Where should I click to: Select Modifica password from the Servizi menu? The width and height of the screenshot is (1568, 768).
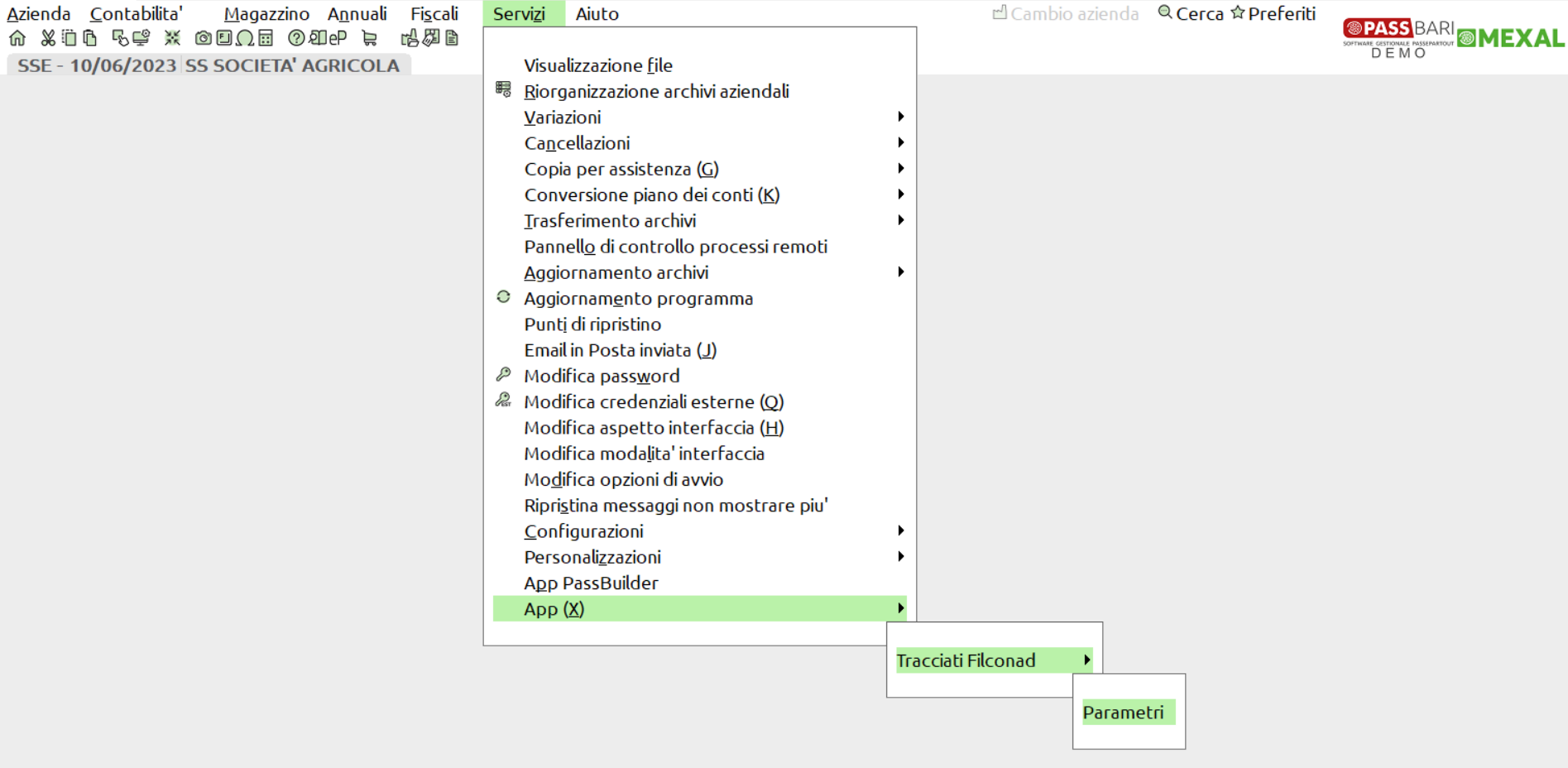pyautogui.click(x=602, y=376)
